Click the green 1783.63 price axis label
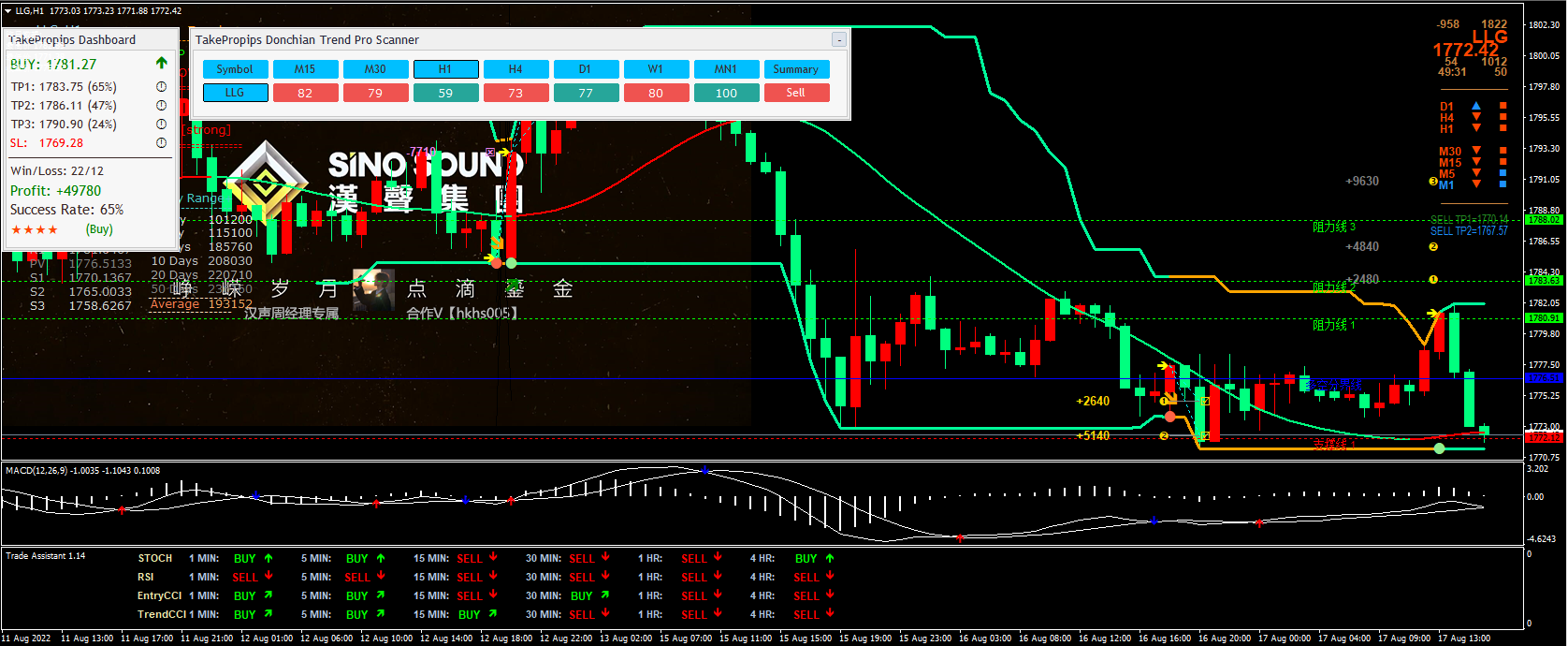This screenshot has height=646, width=1568. [x=1544, y=281]
